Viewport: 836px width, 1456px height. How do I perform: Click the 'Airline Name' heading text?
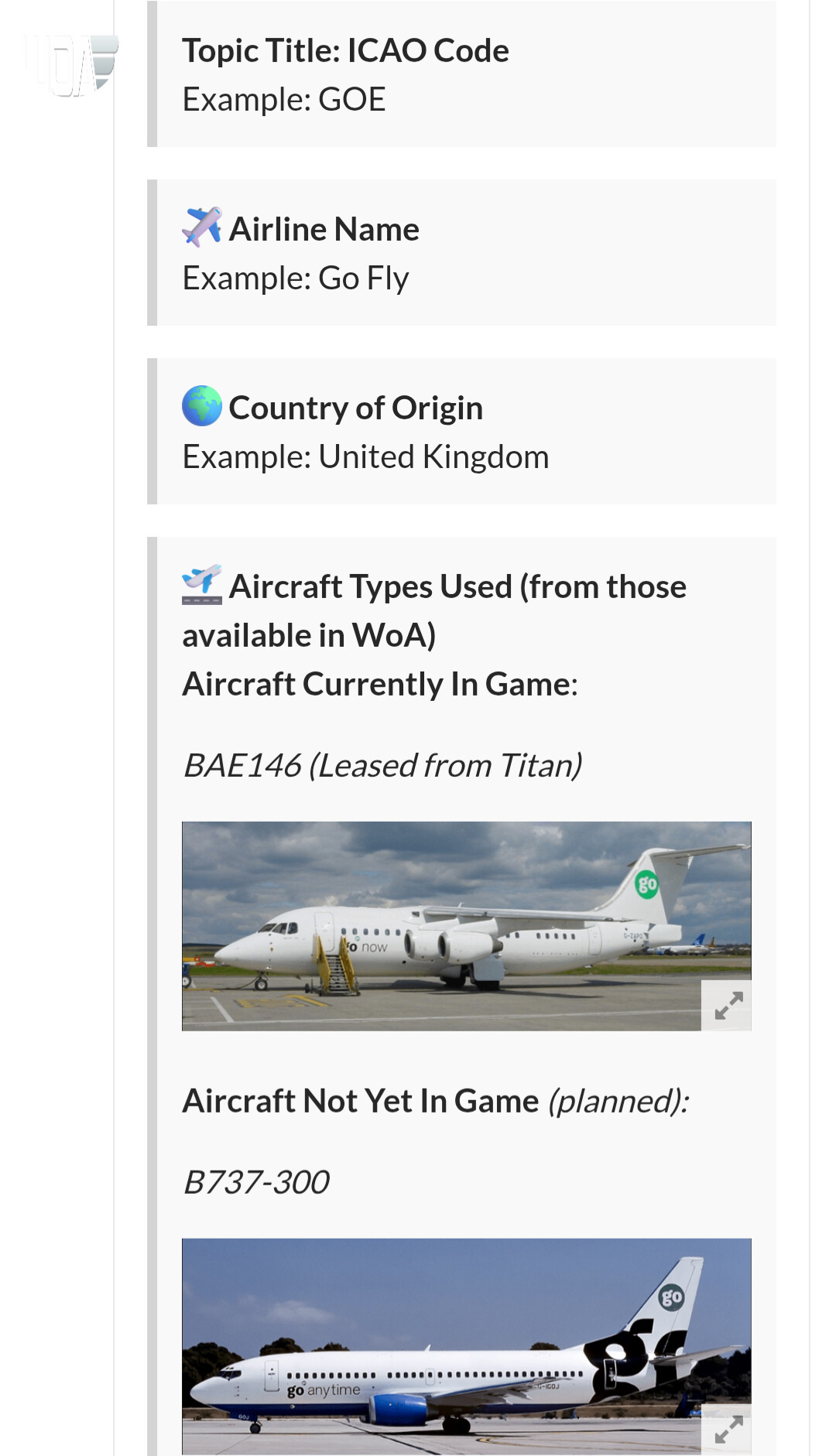click(324, 230)
